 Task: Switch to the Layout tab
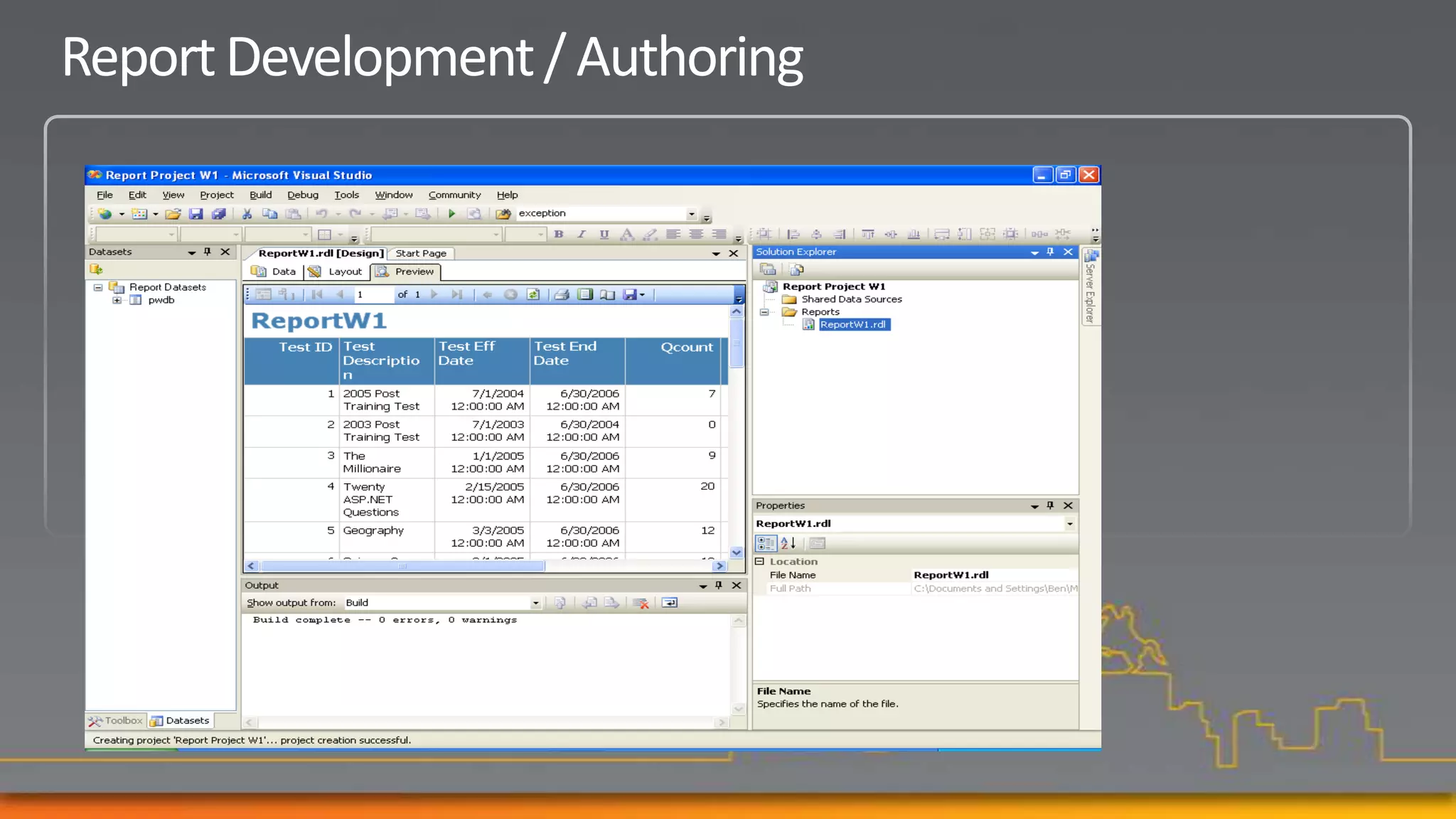[336, 272]
